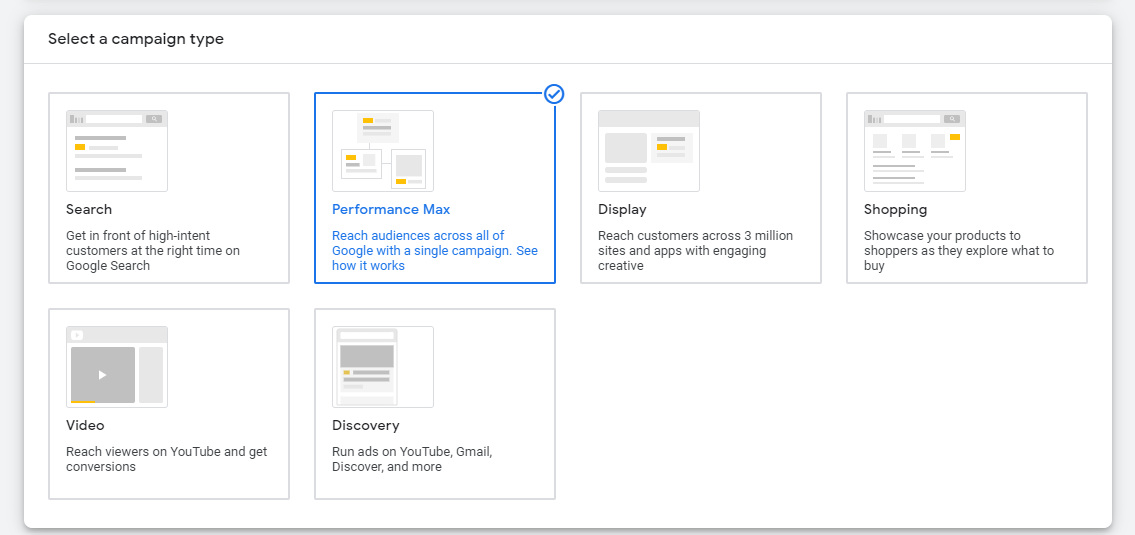Image resolution: width=1135 pixels, height=535 pixels.
Task: Select the Video campaign illustration icon
Action: (x=117, y=366)
